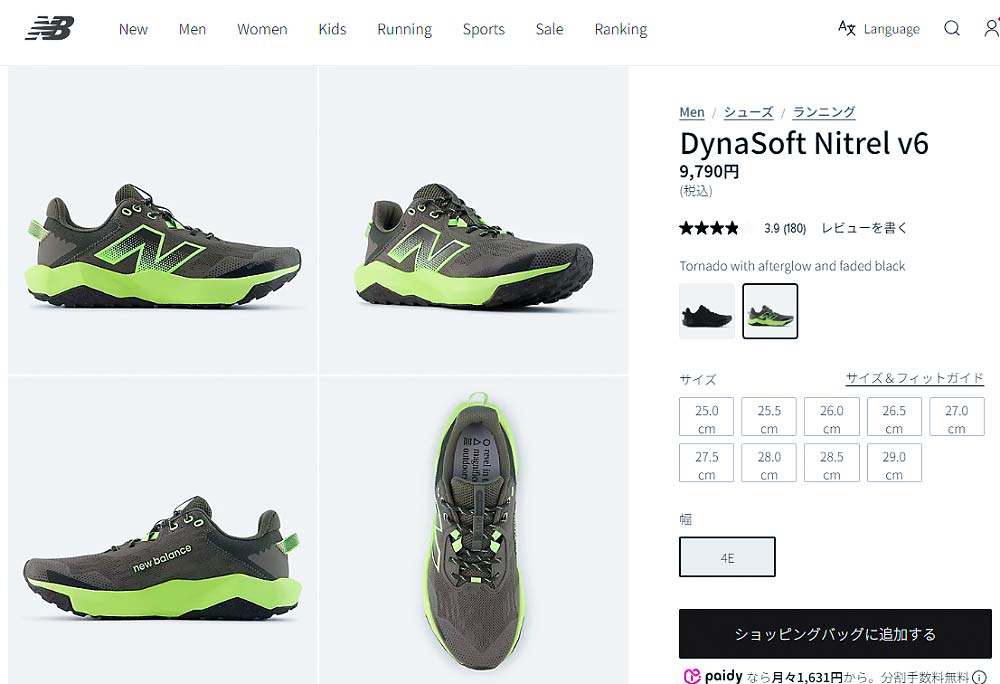This screenshot has width=1000, height=684.
Task: Open the top-down shoe image
Action: click(x=474, y=530)
